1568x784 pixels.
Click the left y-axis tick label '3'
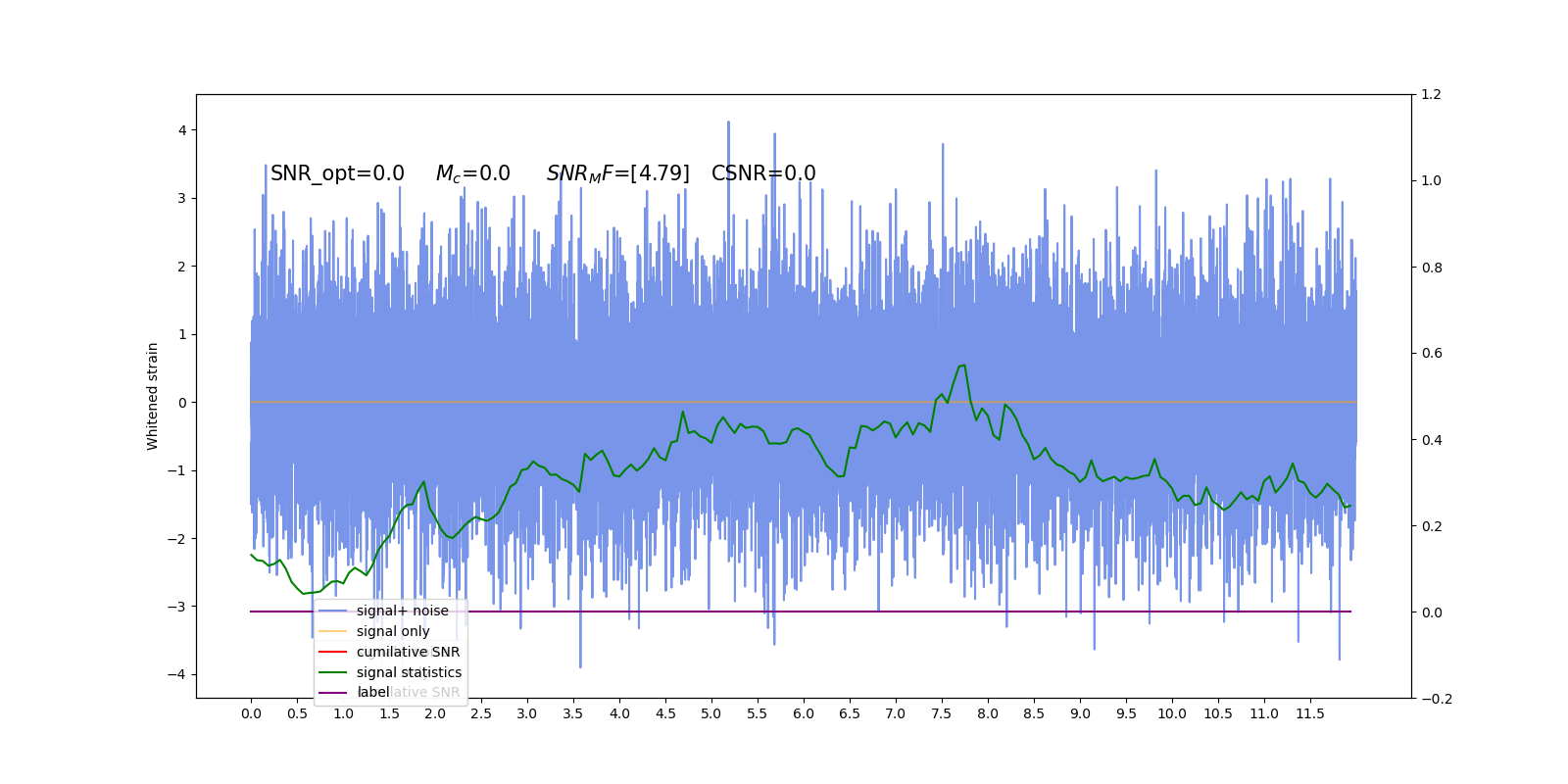(x=182, y=198)
